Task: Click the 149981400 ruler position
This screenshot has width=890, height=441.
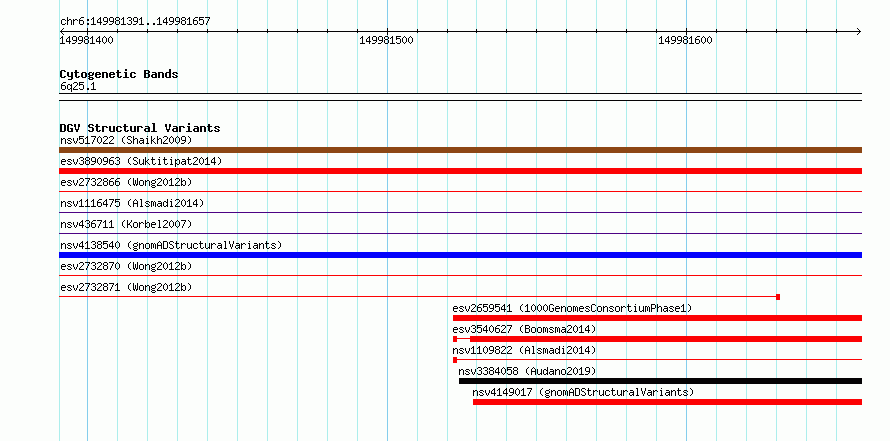Action: click(x=86, y=40)
